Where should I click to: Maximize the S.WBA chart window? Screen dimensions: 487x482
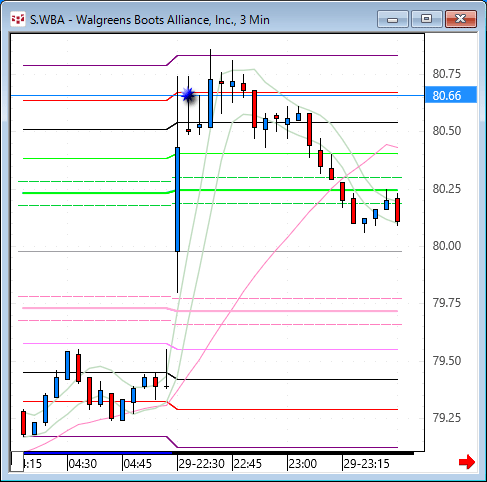pyautogui.click(x=427, y=19)
